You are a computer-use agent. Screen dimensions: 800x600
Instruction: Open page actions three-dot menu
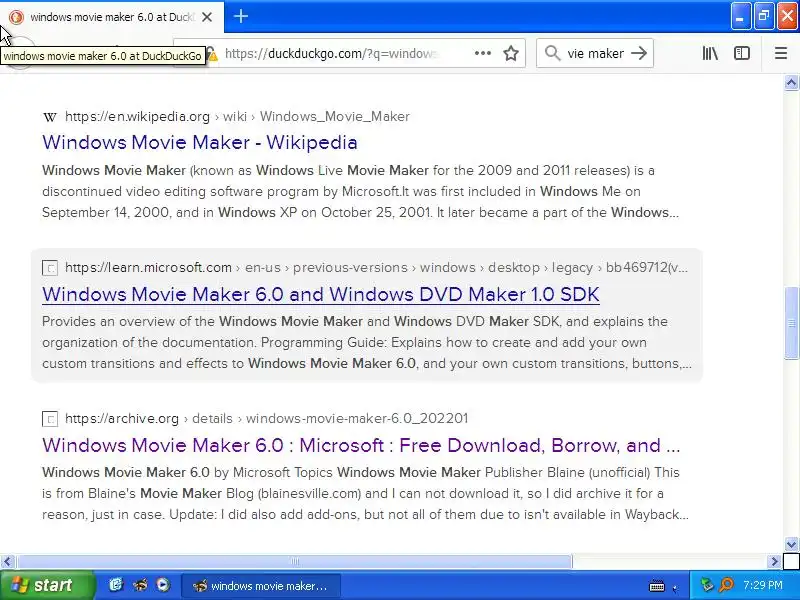click(483, 53)
